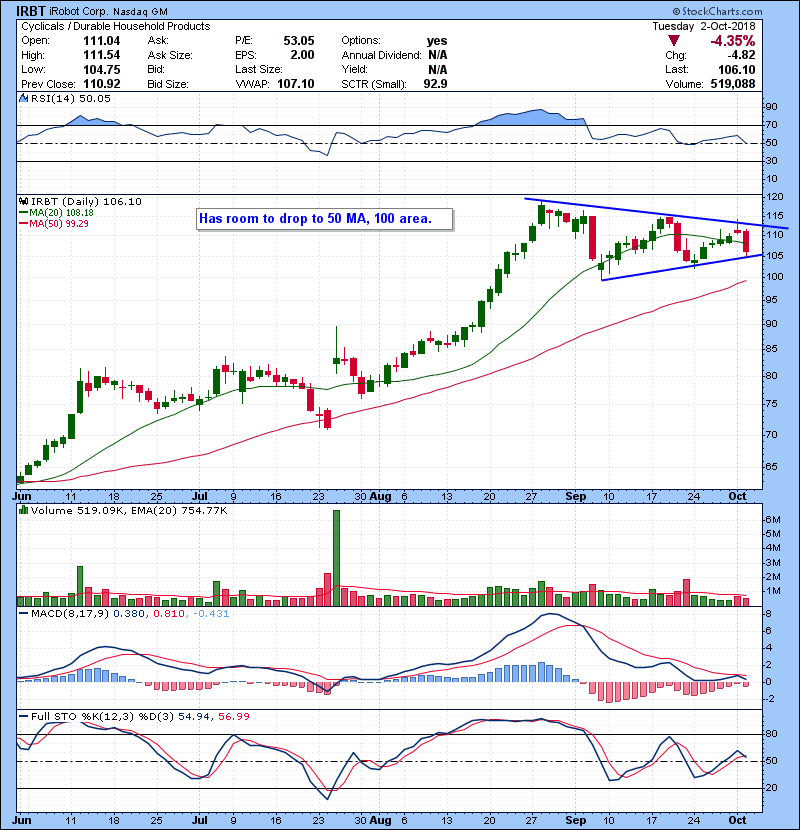Click the -4.35% percent change

(733, 41)
